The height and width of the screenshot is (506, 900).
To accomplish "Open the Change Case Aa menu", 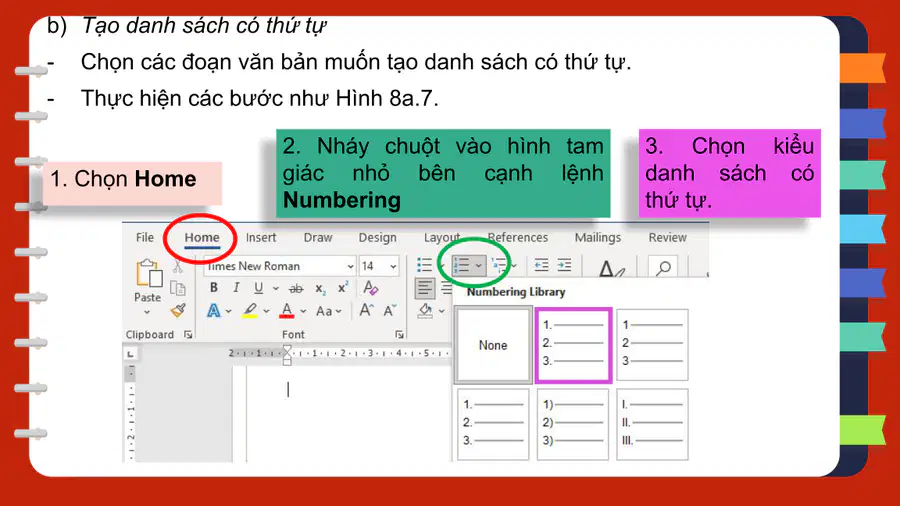I will coord(329,311).
